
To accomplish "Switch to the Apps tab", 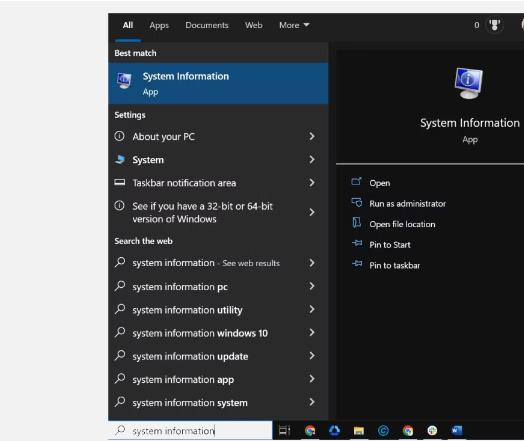I will (159, 25).
